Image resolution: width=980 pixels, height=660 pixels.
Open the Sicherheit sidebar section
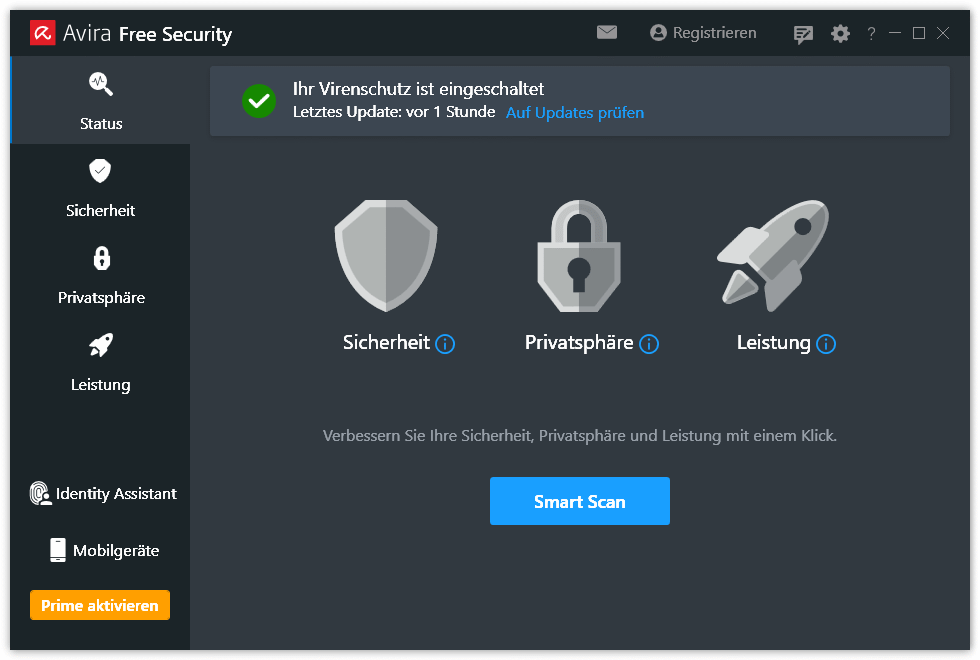100,187
